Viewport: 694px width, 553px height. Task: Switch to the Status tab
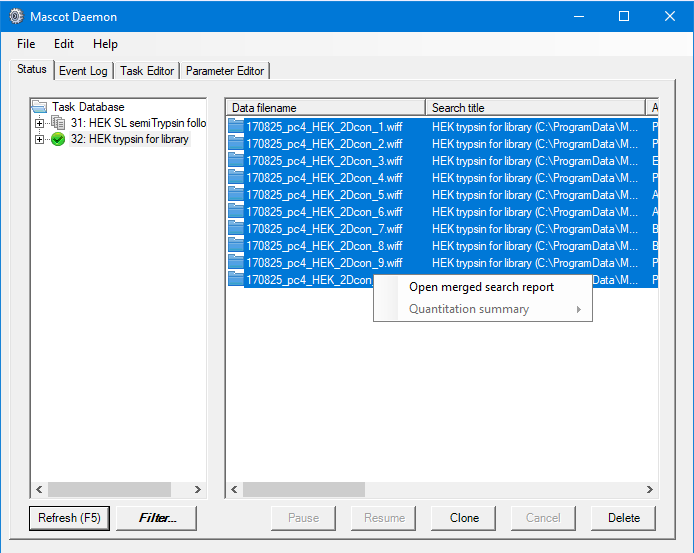point(32,69)
